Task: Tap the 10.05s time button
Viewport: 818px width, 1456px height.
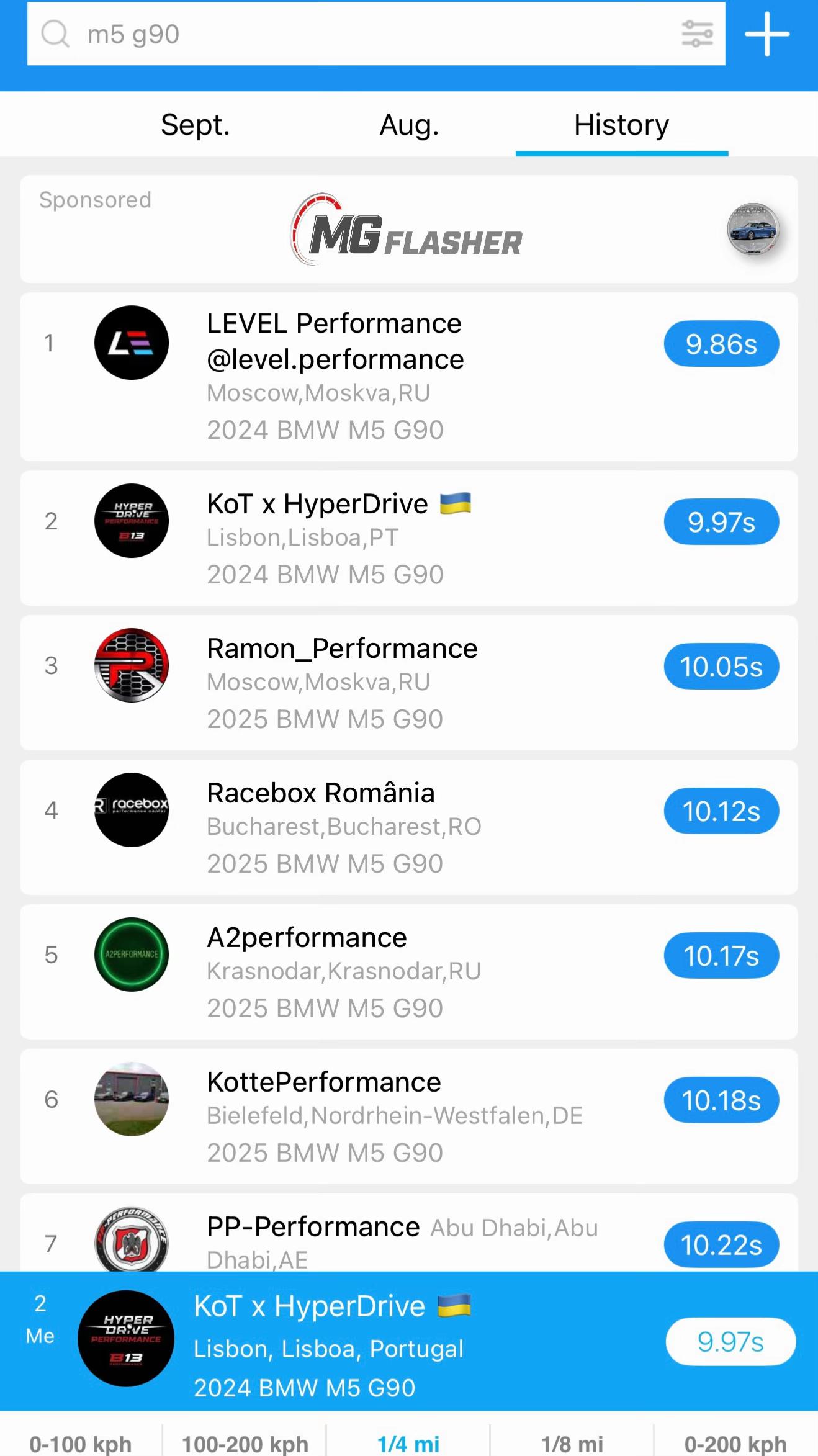Action: click(x=721, y=667)
